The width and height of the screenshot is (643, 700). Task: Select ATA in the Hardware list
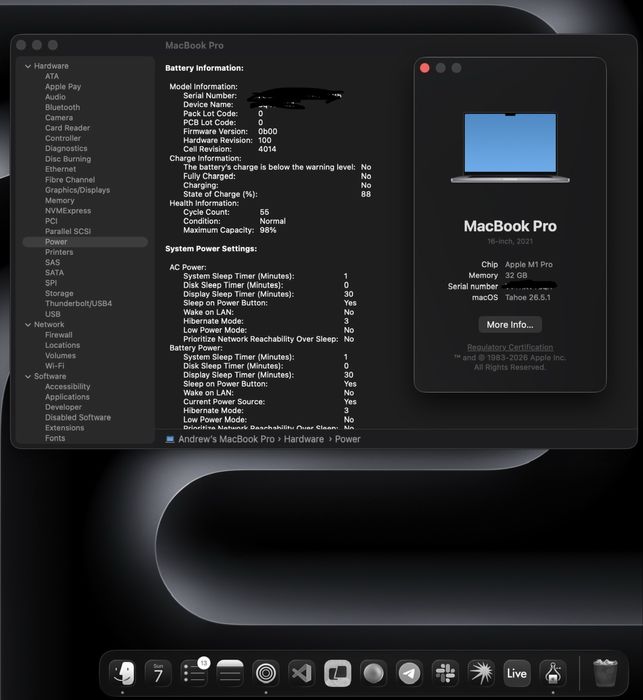[x=52, y=76]
